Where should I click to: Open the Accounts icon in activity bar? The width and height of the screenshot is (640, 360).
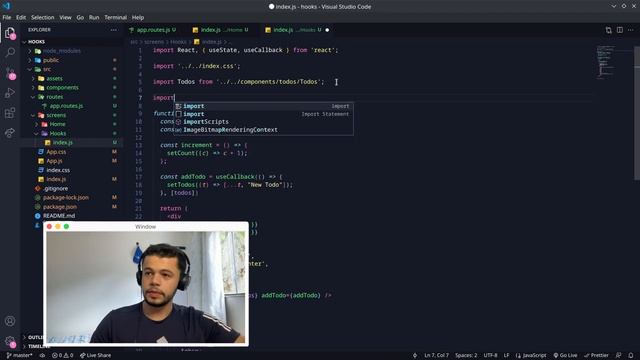(x=10, y=321)
